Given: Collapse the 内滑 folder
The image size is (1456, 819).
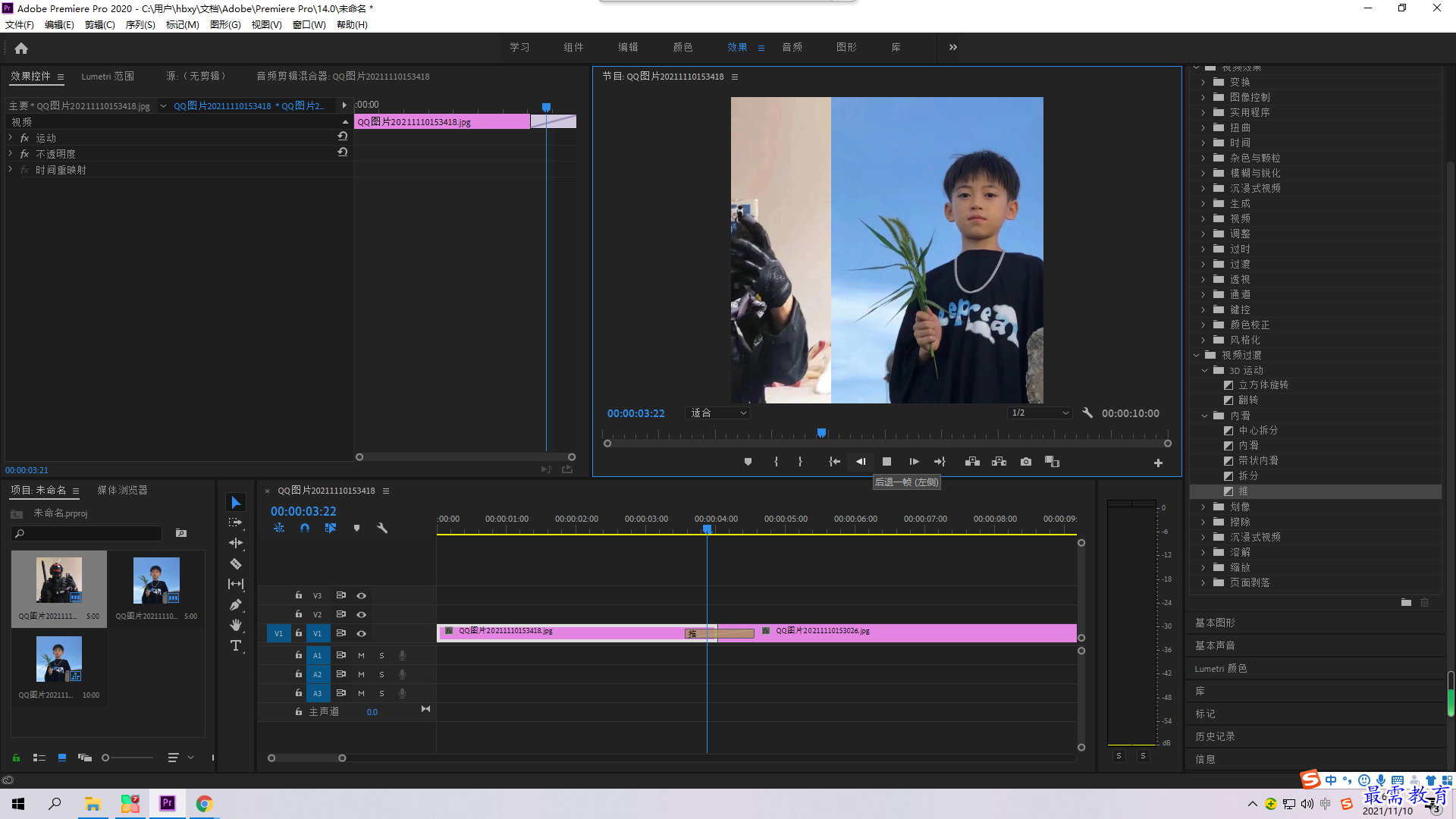Looking at the screenshot, I should [x=1205, y=416].
